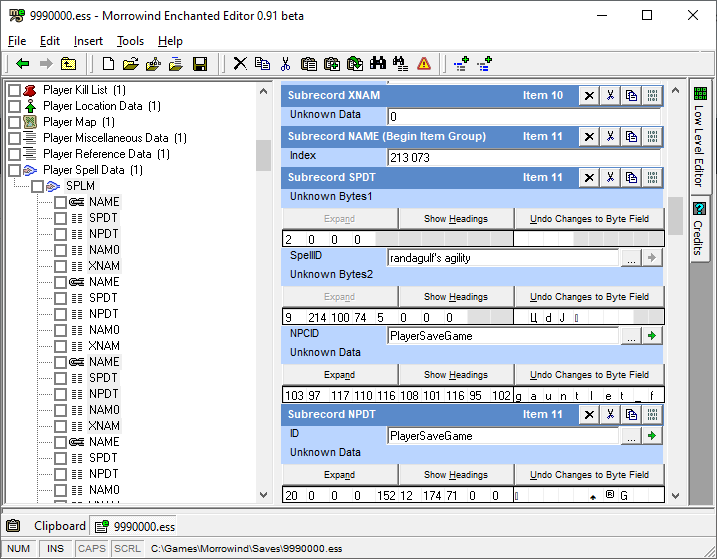Click green arrow next to NPCID field
The image size is (717, 559).
pyautogui.click(x=652, y=336)
